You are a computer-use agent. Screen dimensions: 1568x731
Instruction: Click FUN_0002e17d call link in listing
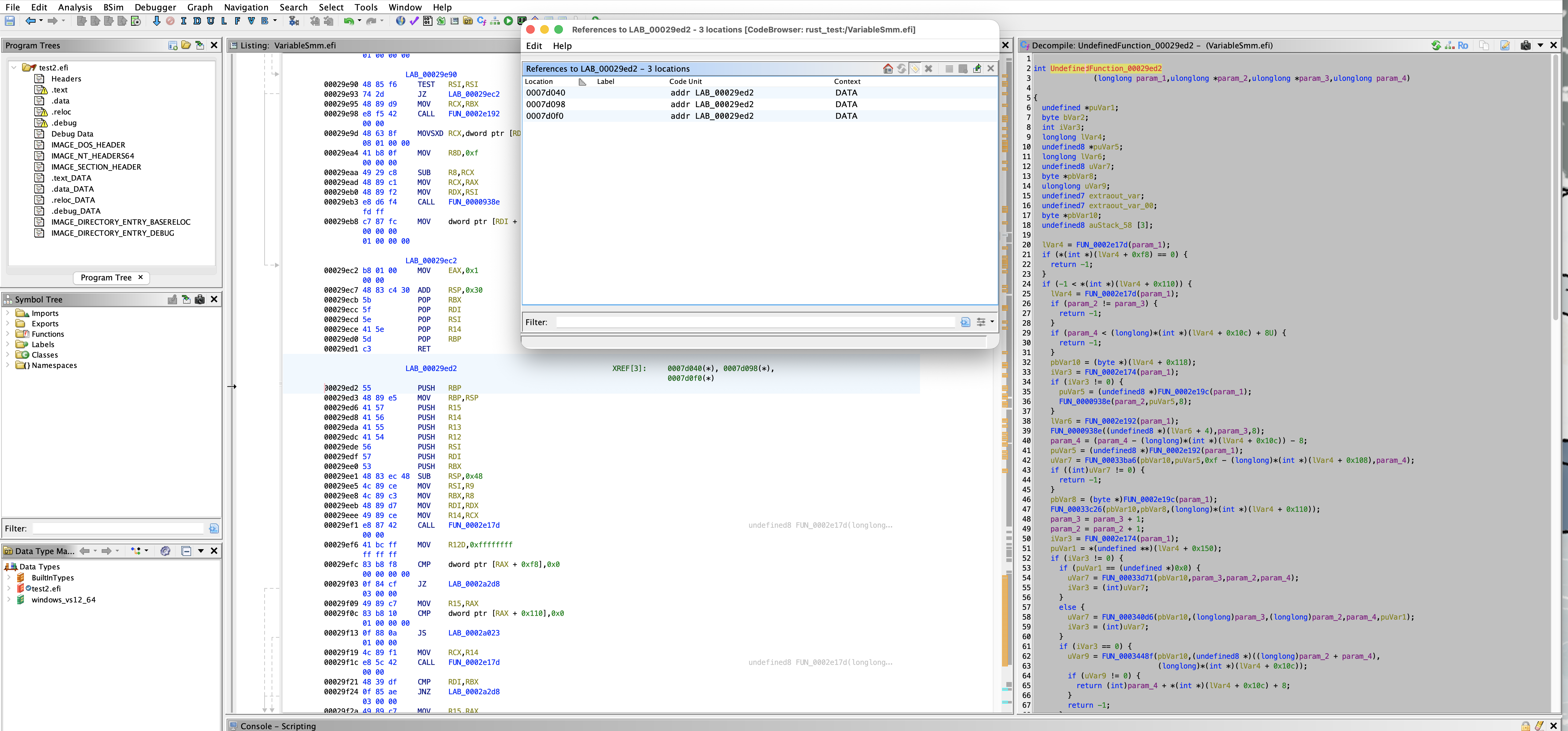pyautogui.click(x=473, y=525)
